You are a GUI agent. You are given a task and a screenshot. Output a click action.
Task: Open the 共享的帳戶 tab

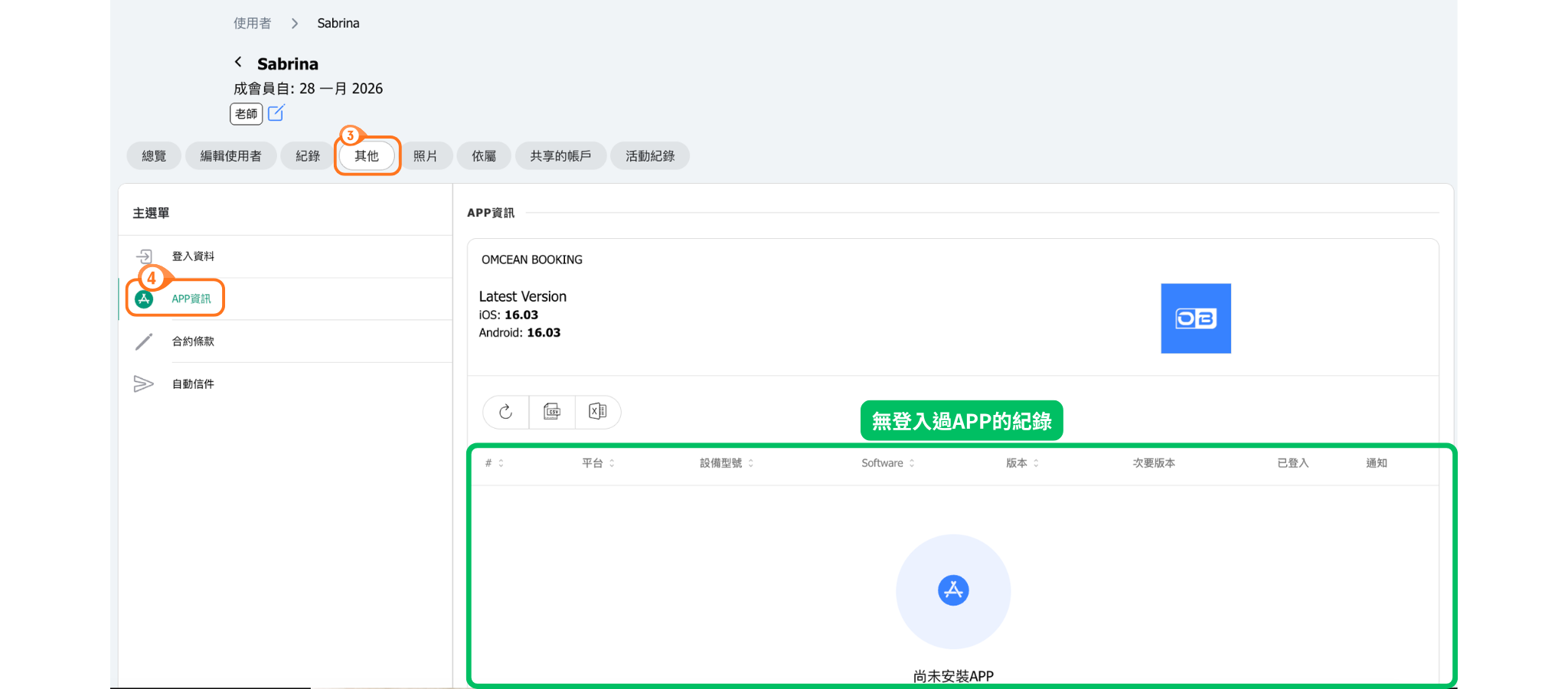tap(560, 156)
